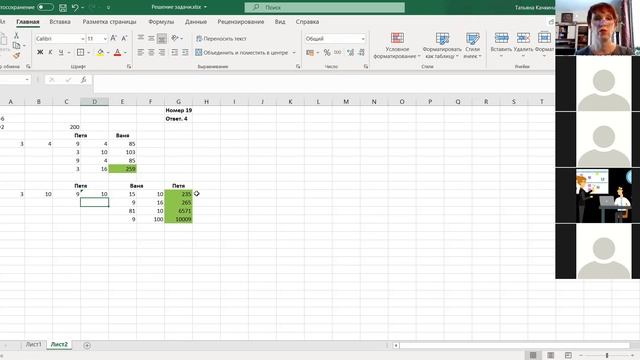640x360 pixels.
Task: Toggle the AutoSave switch
Action: pos(45,7)
